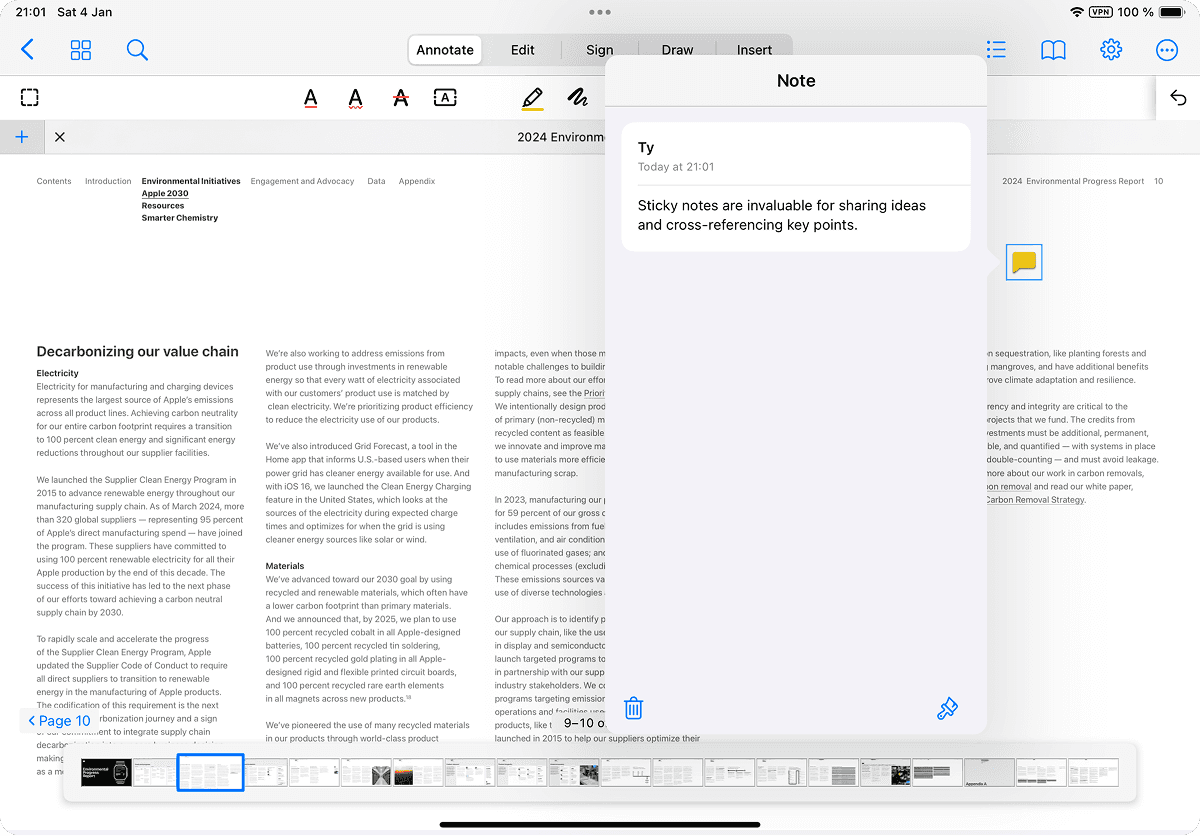Select the yellow sticky note annotation
Screen dimensions: 1200x836
click(1024, 262)
